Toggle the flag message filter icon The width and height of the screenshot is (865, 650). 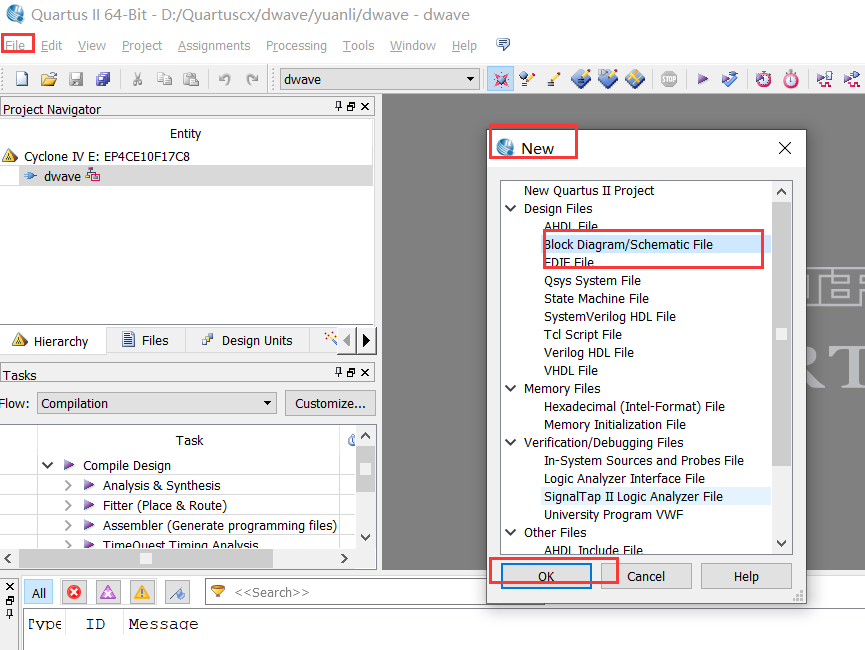[177, 592]
